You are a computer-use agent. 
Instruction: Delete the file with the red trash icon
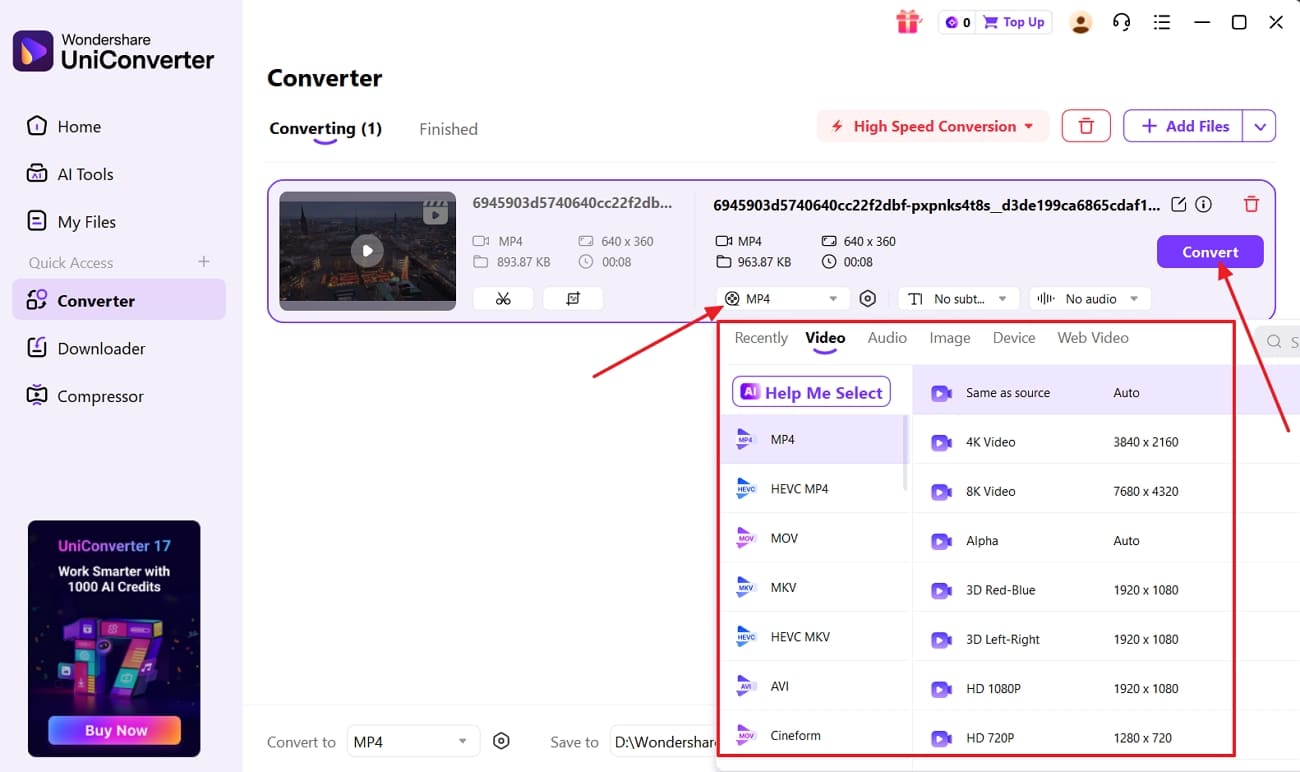click(x=1251, y=204)
